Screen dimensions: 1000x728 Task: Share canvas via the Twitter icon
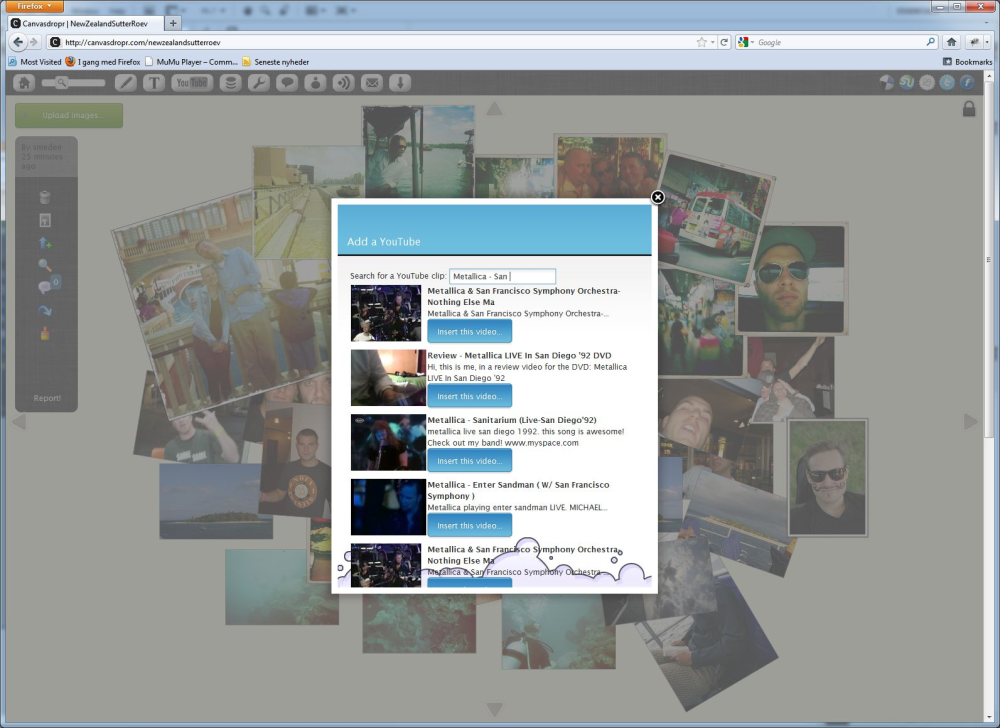[x=947, y=83]
